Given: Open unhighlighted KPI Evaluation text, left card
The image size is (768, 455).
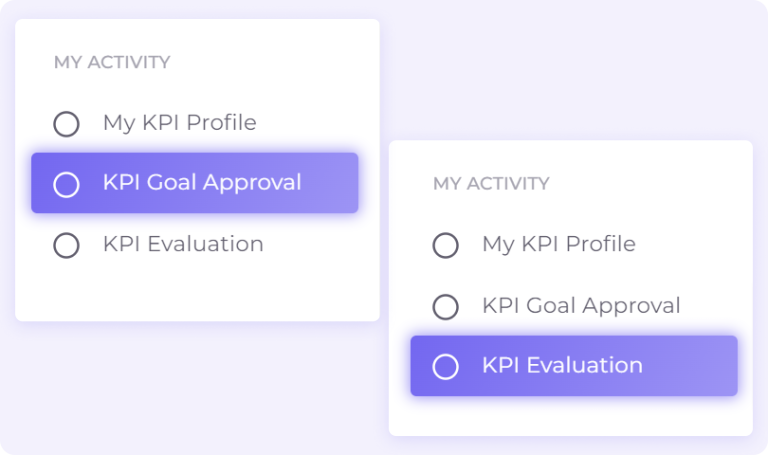Looking at the screenshot, I should coord(183,244).
